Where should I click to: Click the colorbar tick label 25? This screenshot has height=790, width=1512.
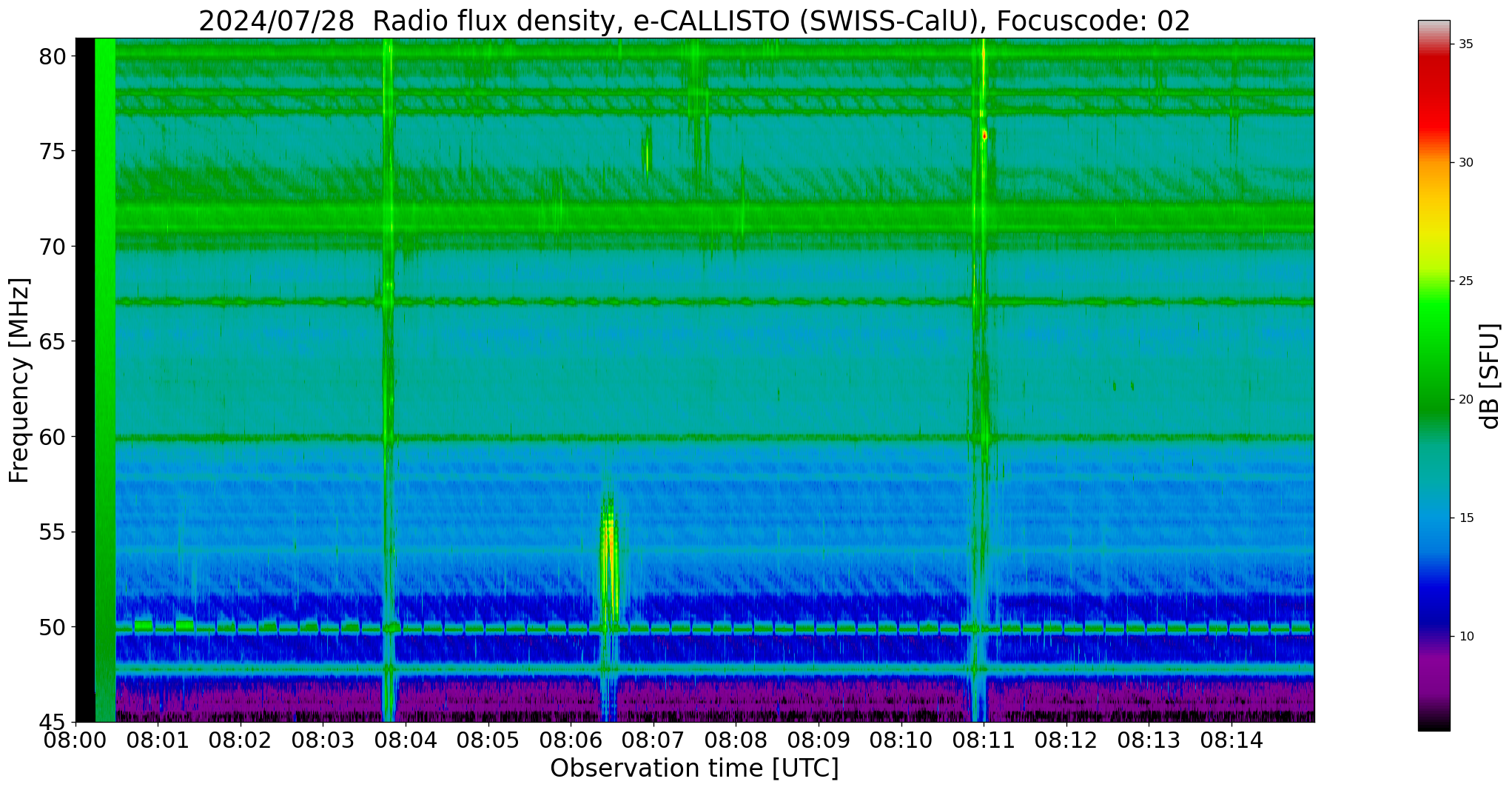coord(1466,281)
